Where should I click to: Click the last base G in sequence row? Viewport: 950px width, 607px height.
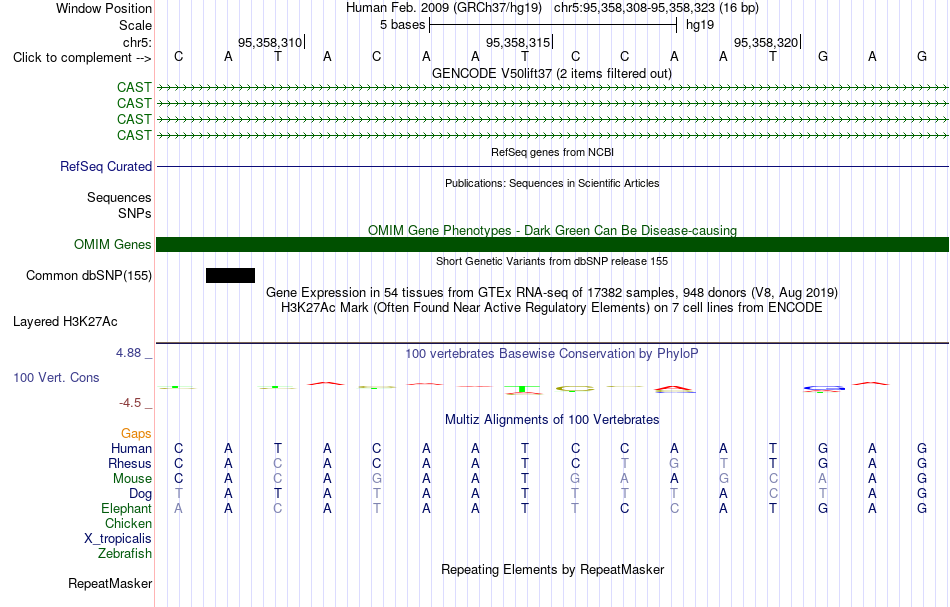point(922,56)
